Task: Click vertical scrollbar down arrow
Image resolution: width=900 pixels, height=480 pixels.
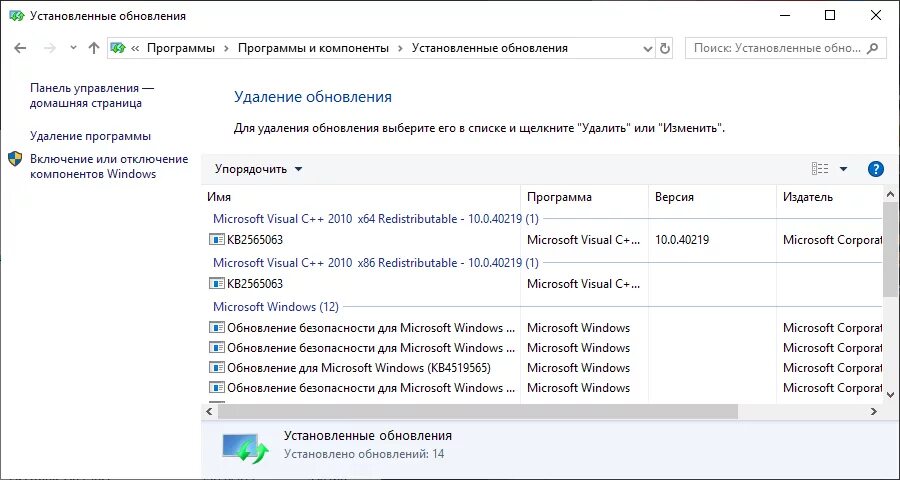Action: [x=890, y=394]
